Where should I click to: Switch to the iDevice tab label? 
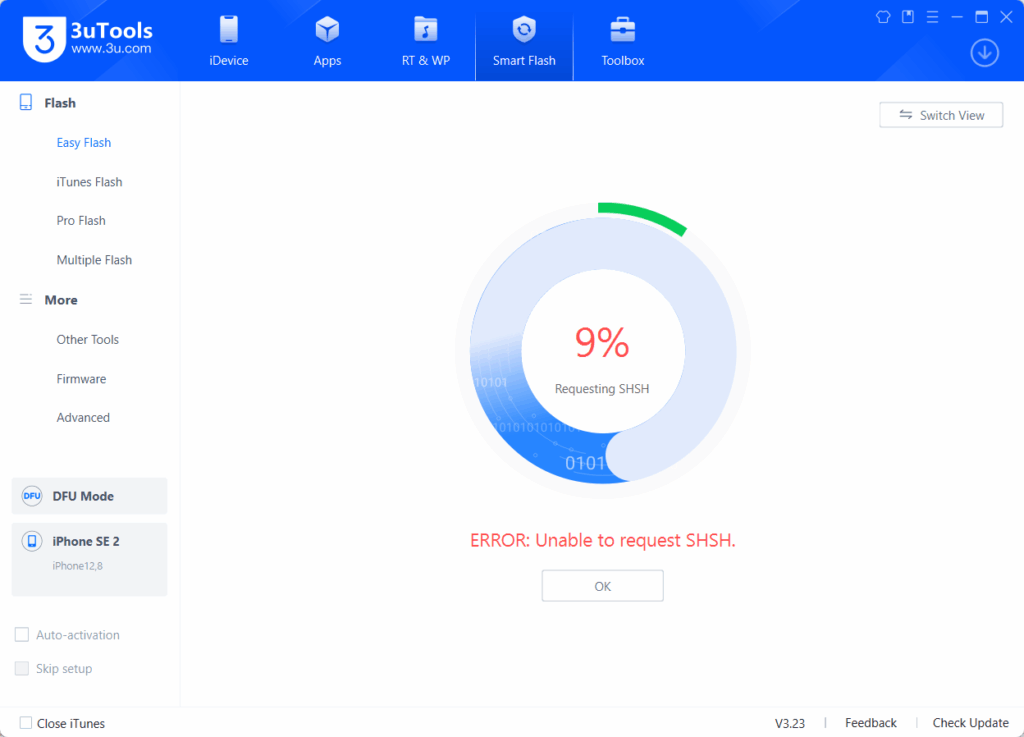point(229,61)
